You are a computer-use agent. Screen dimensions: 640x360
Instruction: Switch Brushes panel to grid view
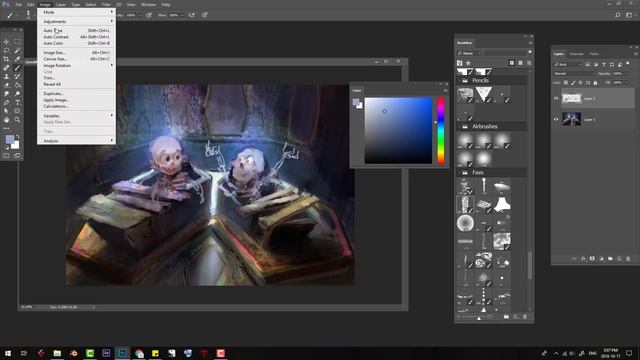coord(511,63)
